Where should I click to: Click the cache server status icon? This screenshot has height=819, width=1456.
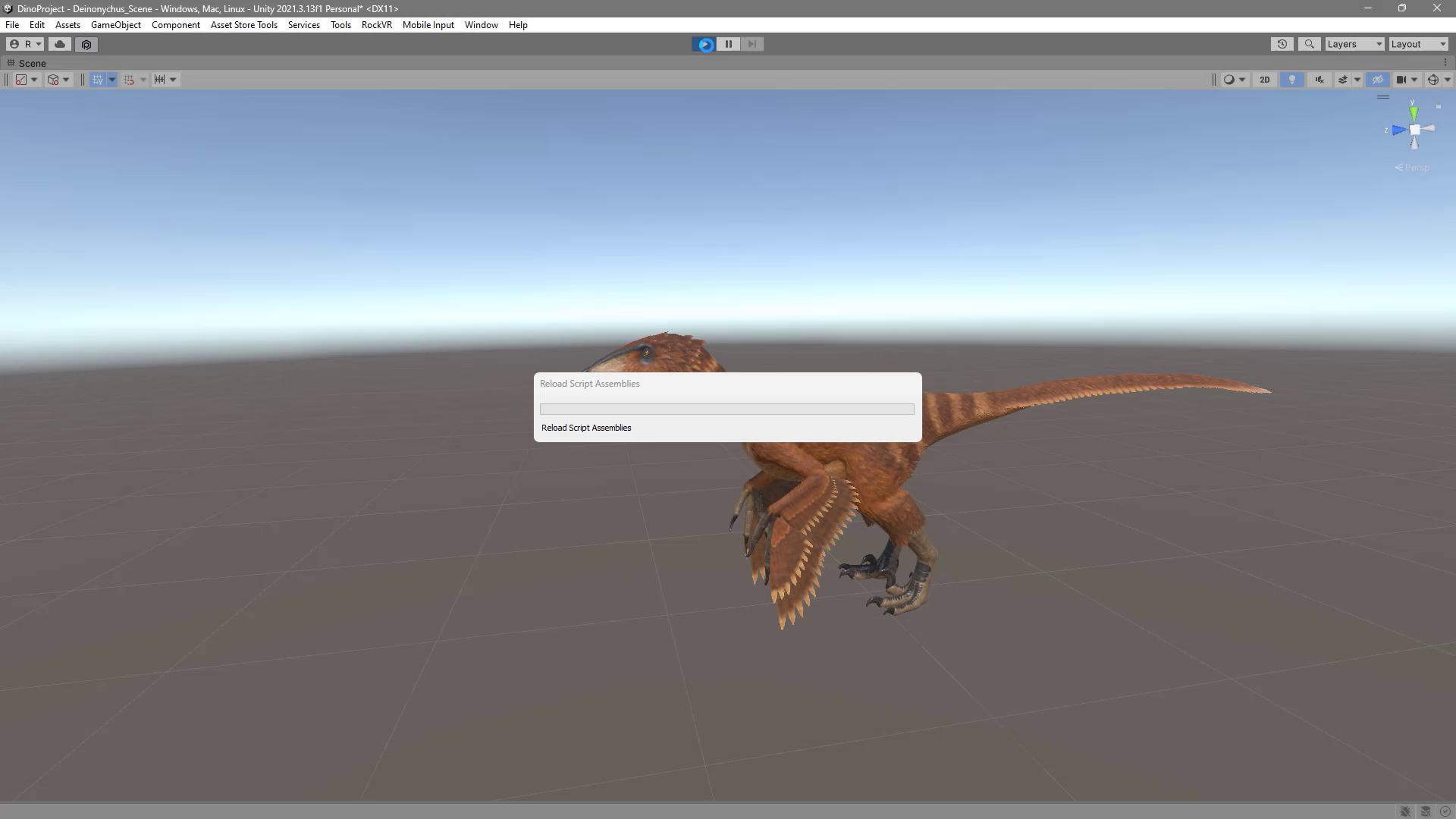pyautogui.click(x=1426, y=811)
